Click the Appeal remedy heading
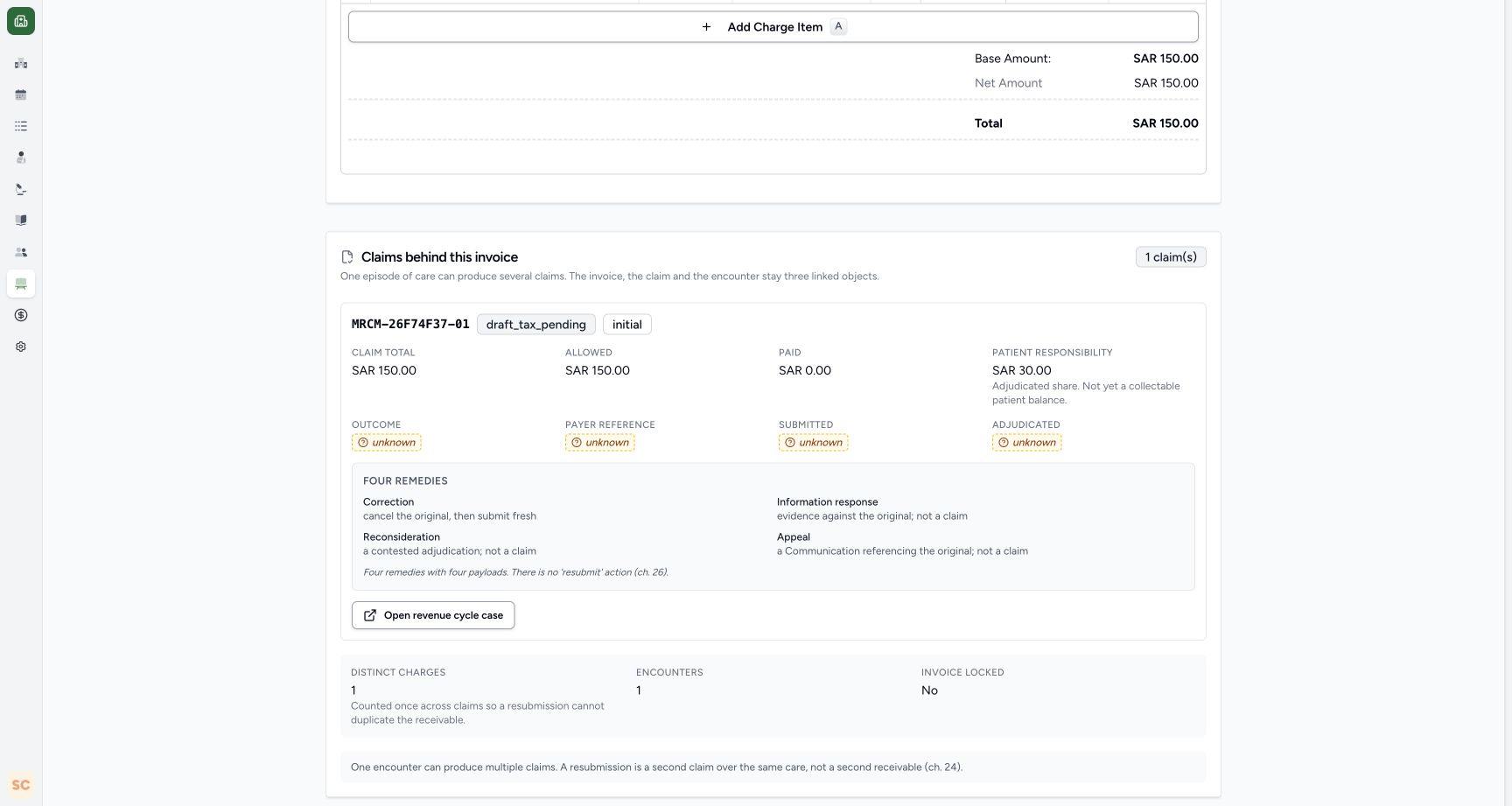The image size is (1512, 806). click(x=794, y=537)
